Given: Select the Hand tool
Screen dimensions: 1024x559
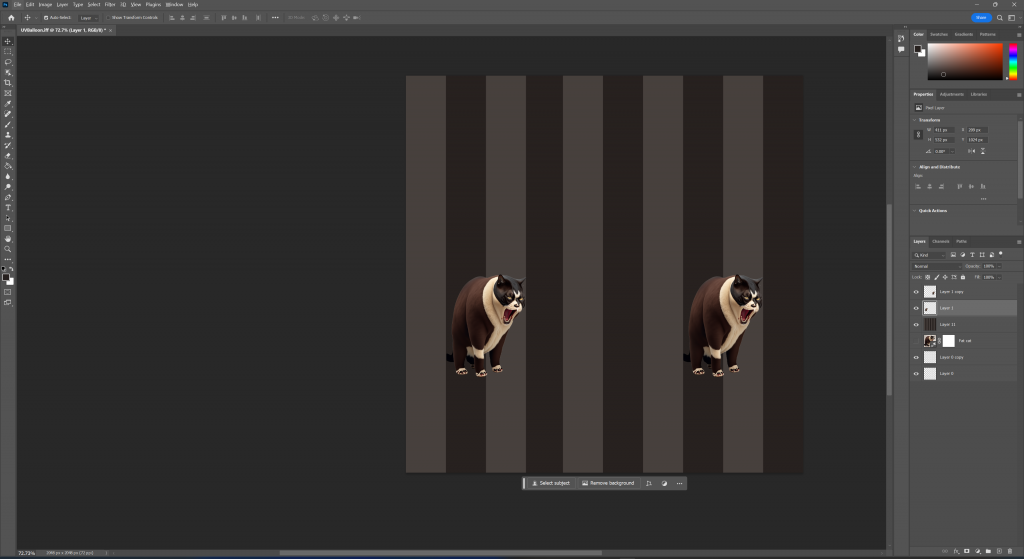Looking at the screenshot, I should (8, 239).
